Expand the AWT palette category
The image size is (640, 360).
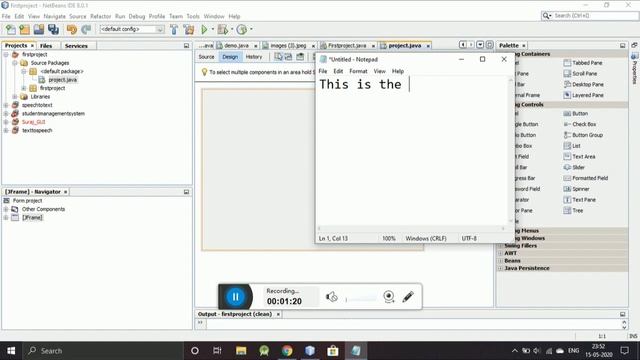(x=500, y=253)
